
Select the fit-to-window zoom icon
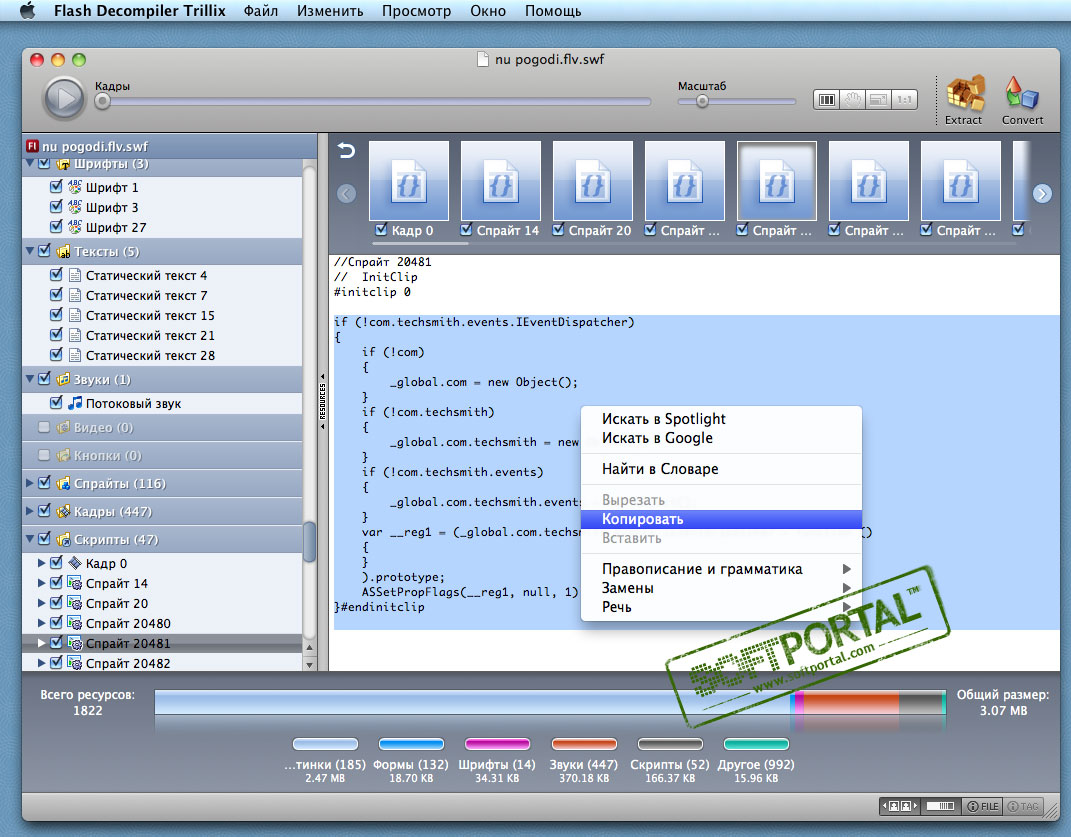[x=878, y=100]
